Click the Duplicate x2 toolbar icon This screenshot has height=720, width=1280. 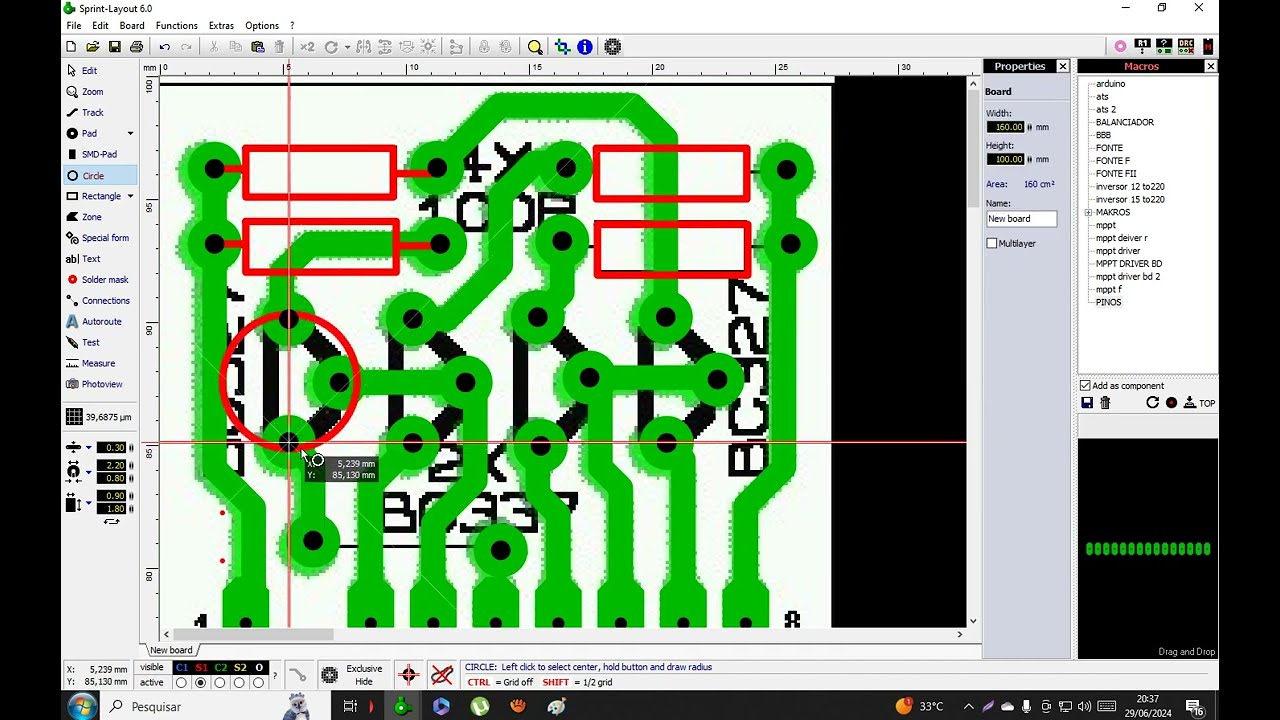307,46
